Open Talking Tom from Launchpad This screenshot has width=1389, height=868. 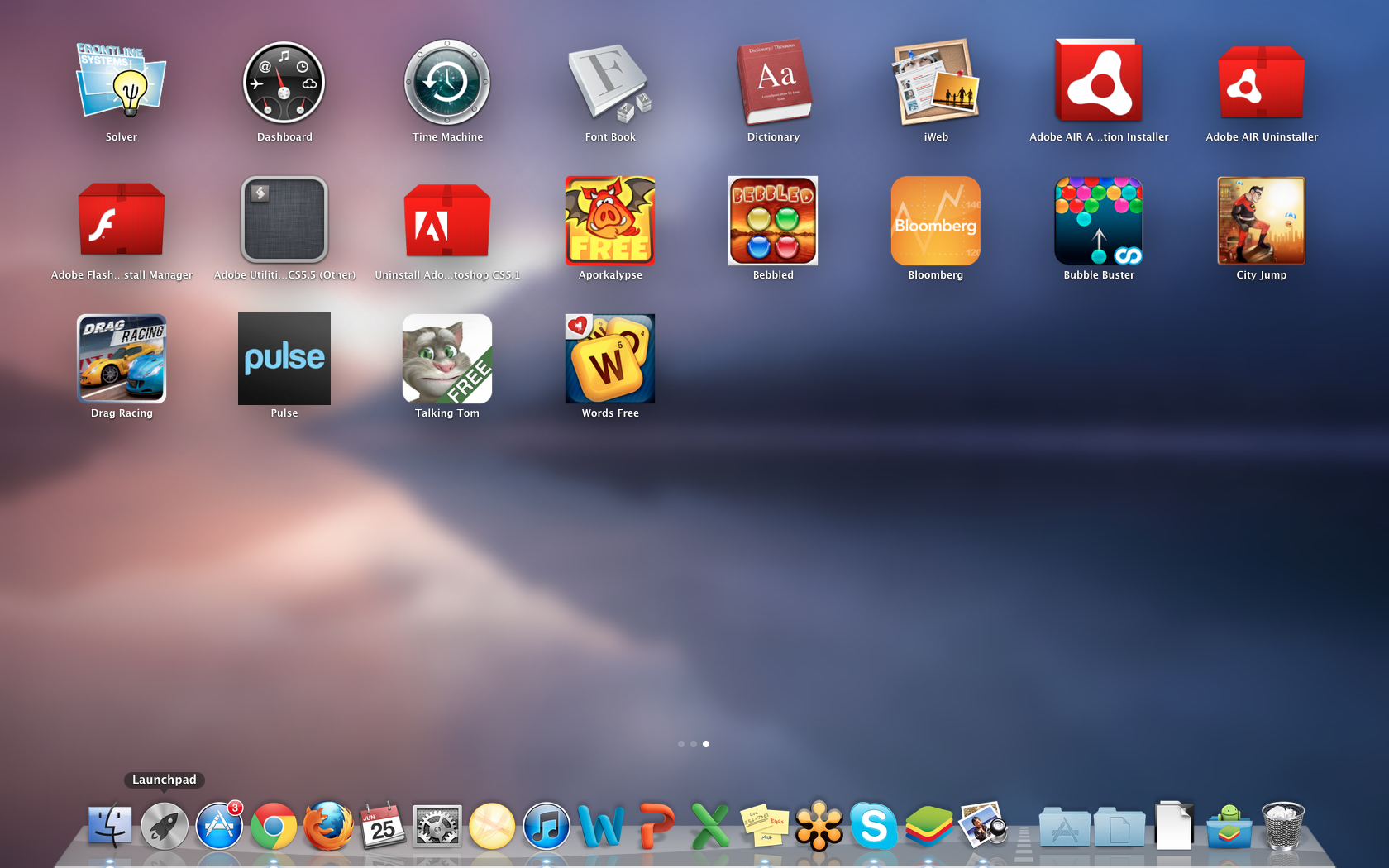click(447, 359)
